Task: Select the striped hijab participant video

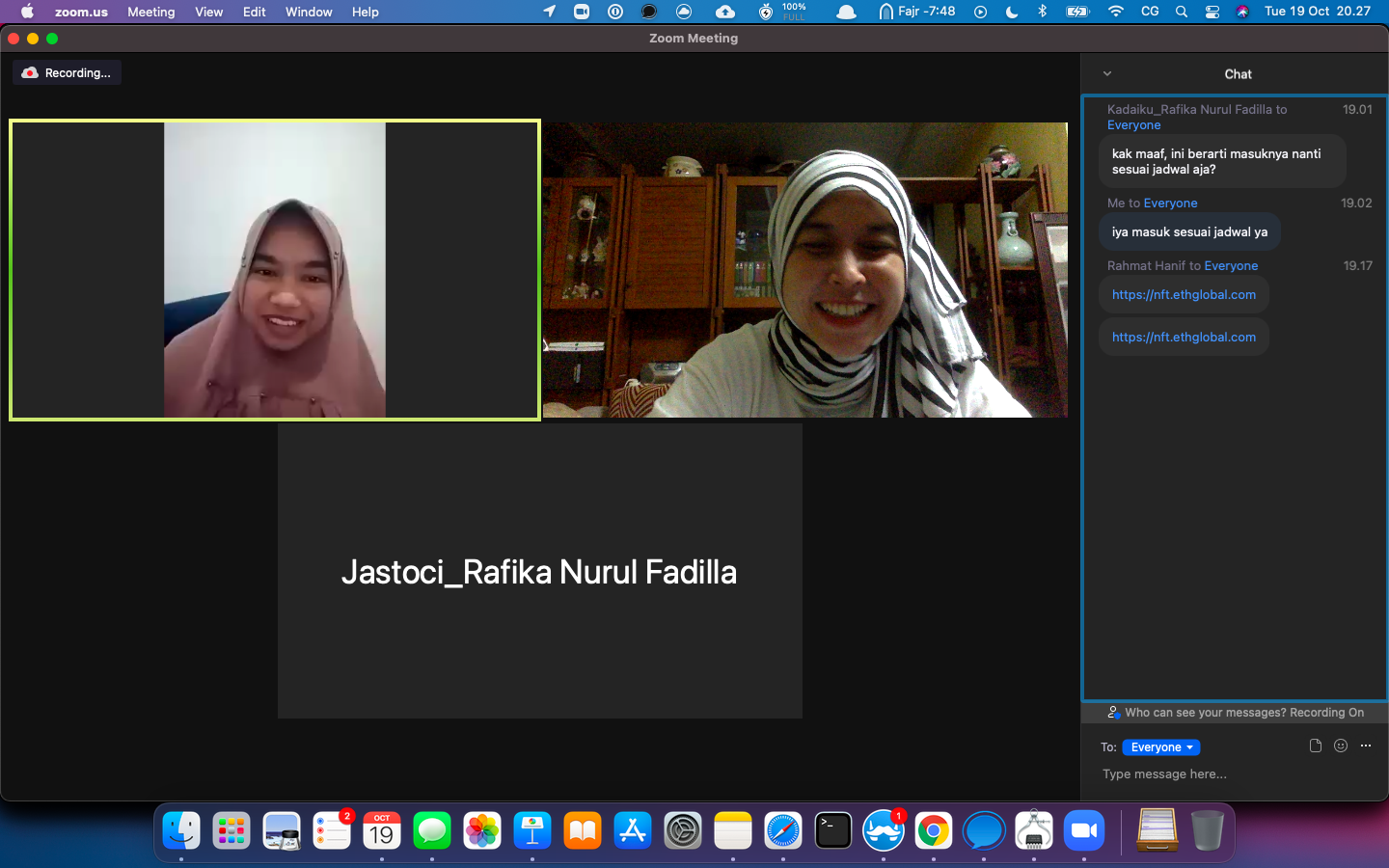Action: point(805,270)
